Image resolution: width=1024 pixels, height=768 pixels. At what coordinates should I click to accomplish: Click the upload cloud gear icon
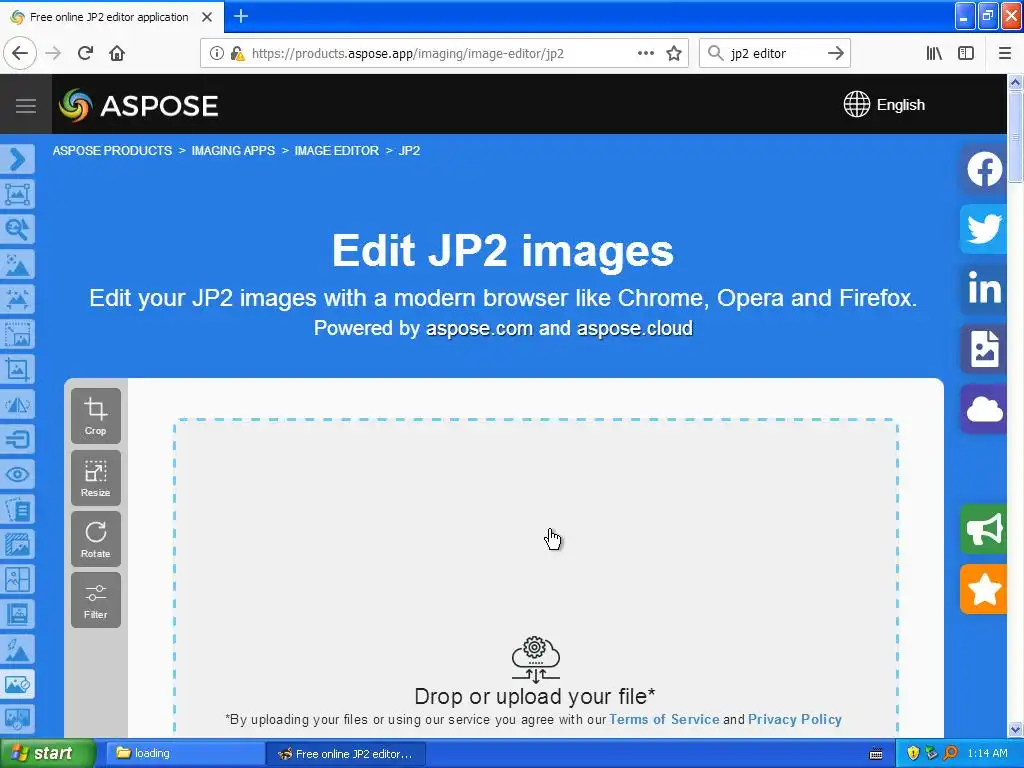[x=536, y=660]
